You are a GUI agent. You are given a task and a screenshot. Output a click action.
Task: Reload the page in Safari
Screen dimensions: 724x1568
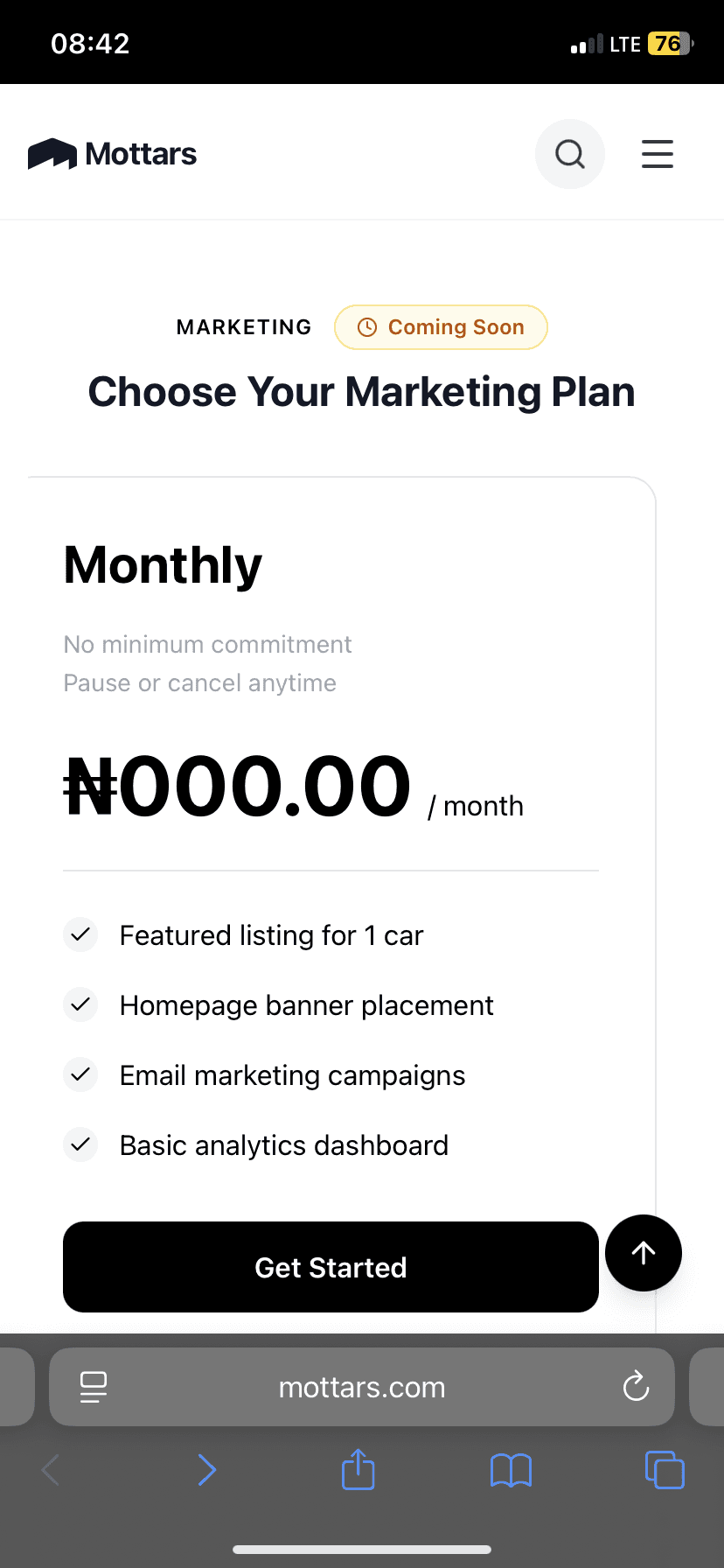(636, 1387)
